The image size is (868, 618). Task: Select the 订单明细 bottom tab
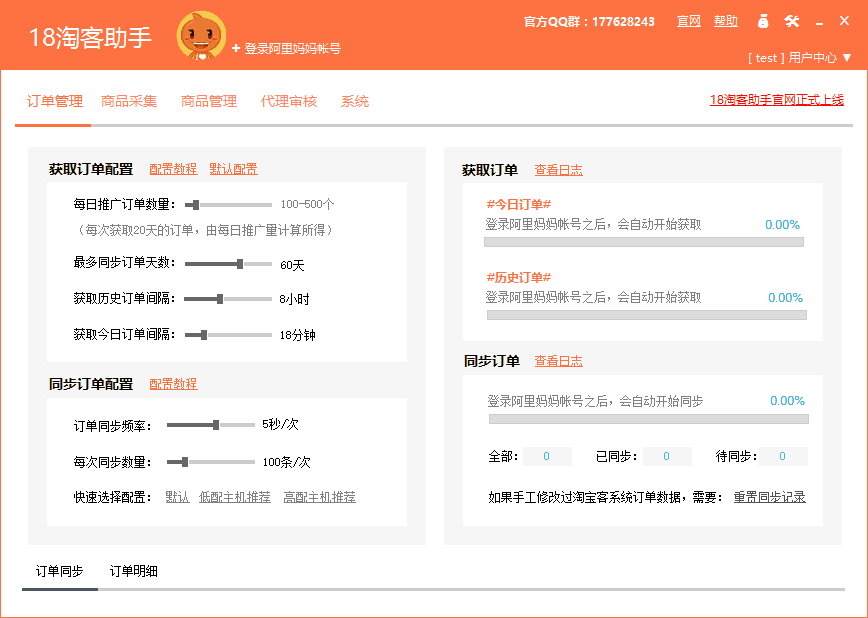point(133,572)
